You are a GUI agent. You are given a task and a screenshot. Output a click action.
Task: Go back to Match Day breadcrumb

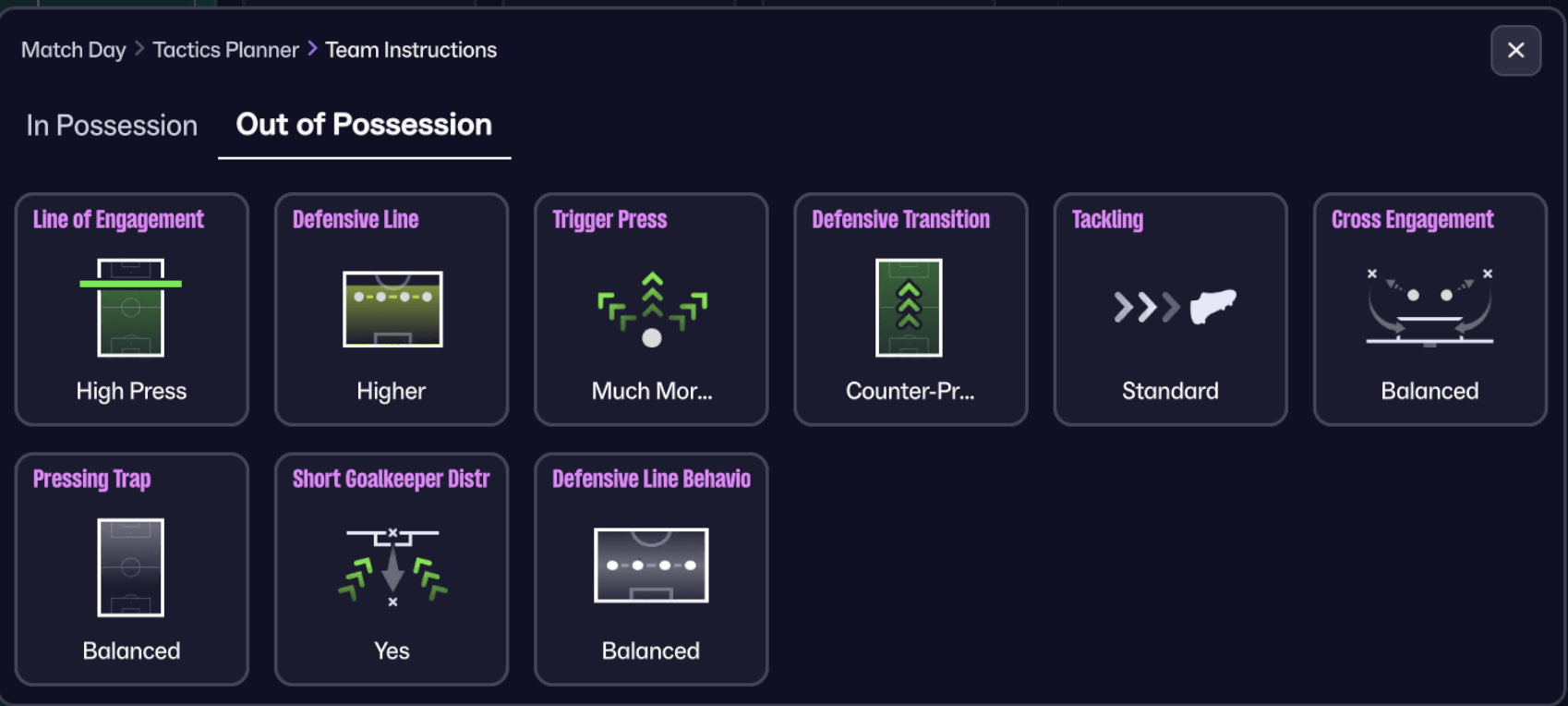(74, 50)
